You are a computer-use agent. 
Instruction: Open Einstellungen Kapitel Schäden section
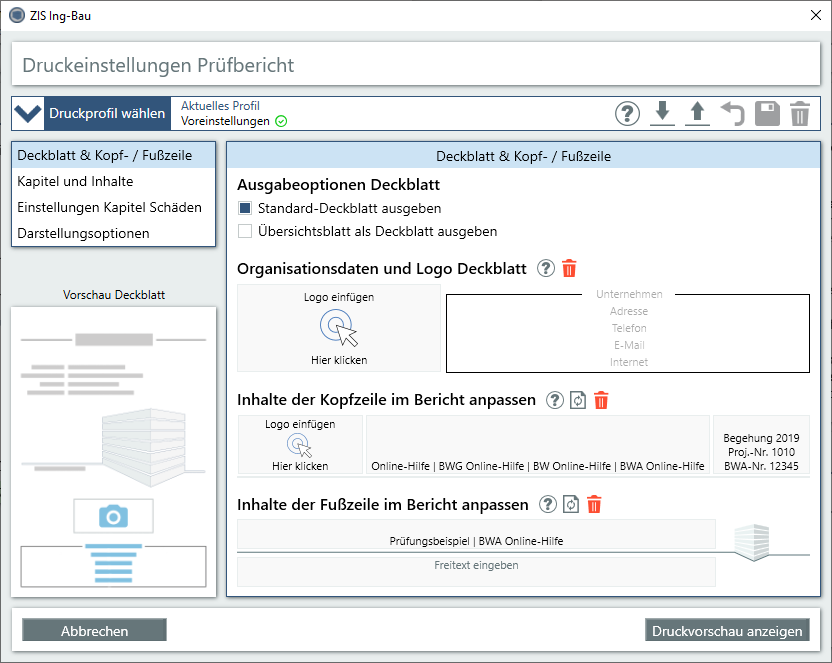coord(109,207)
